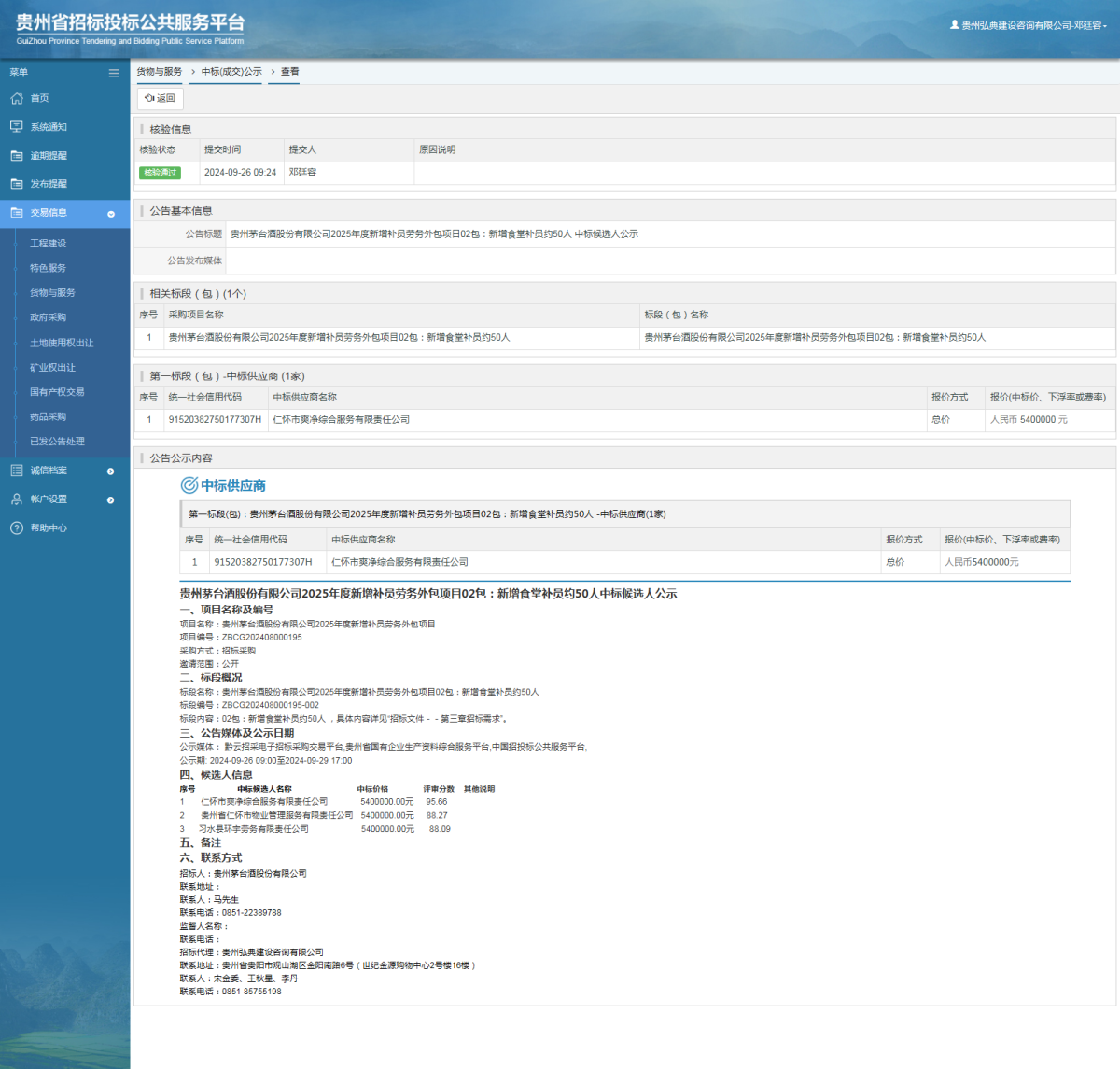Open 系统通知 in the sidebar

[x=49, y=127]
